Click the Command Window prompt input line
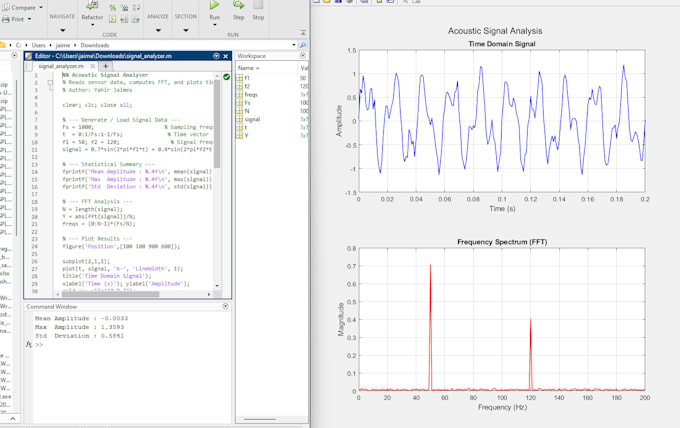 pos(132,345)
